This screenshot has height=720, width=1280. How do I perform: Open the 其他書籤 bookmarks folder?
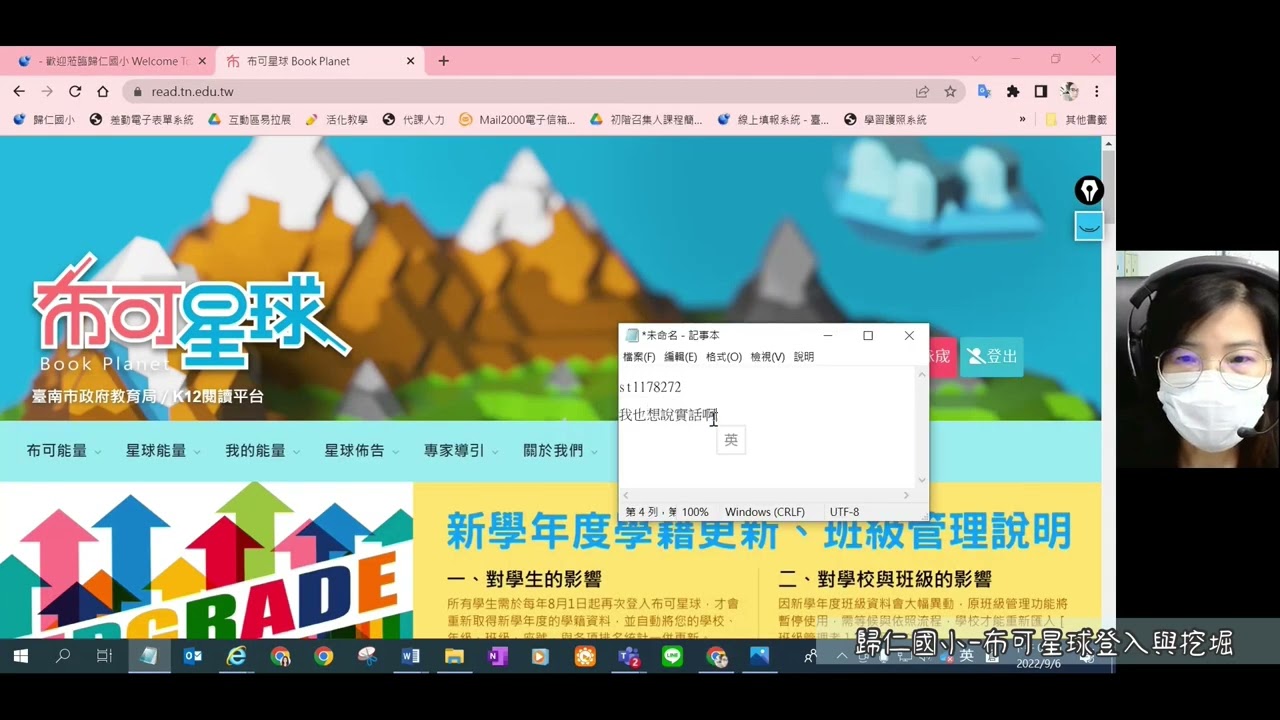point(1076,119)
